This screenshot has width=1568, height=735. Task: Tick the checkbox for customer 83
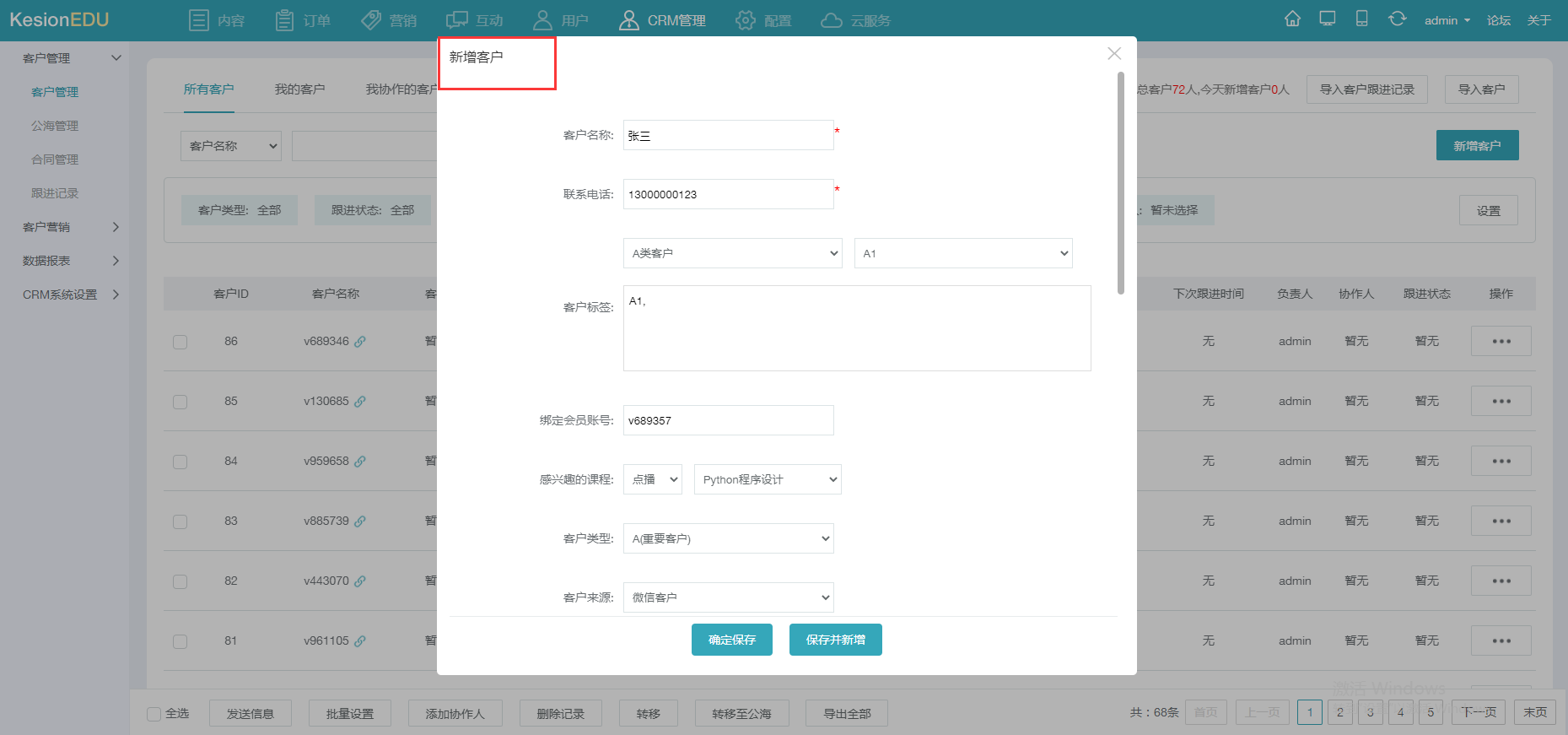[x=181, y=522]
